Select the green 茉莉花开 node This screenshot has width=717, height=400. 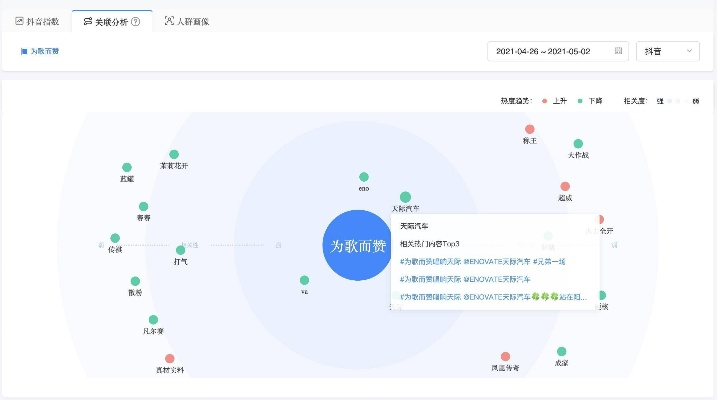click(x=174, y=155)
